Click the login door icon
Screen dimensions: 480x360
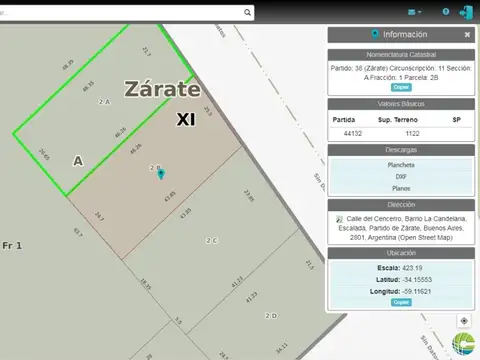coord(467,13)
